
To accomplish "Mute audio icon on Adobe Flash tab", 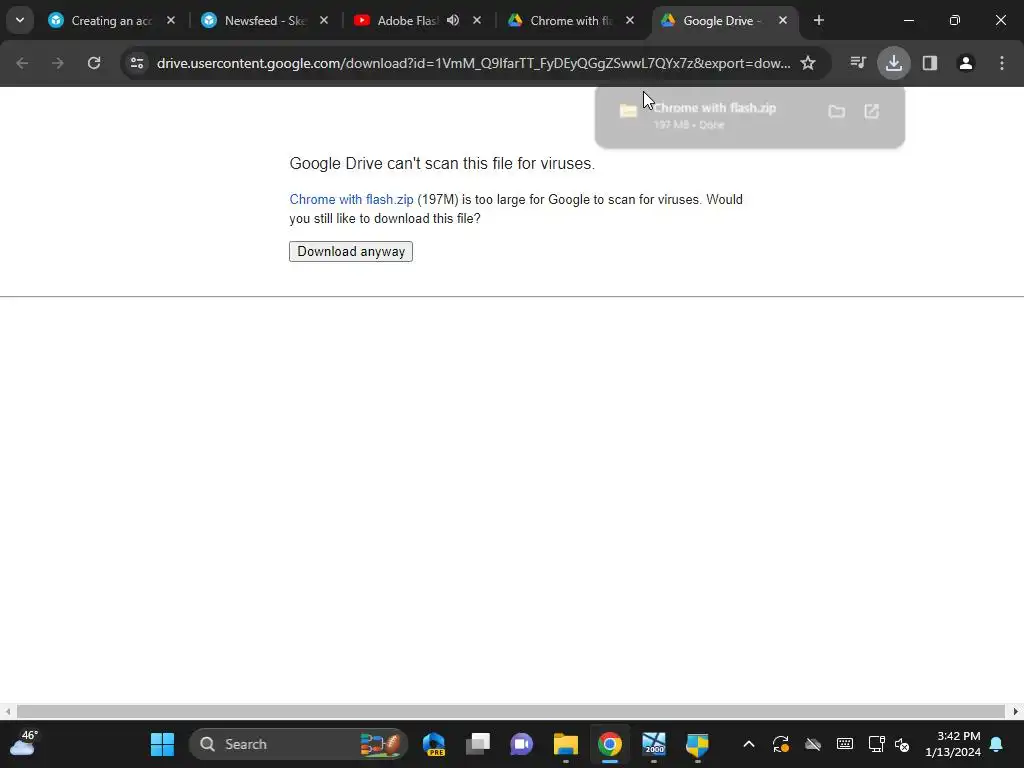I will click(453, 20).
